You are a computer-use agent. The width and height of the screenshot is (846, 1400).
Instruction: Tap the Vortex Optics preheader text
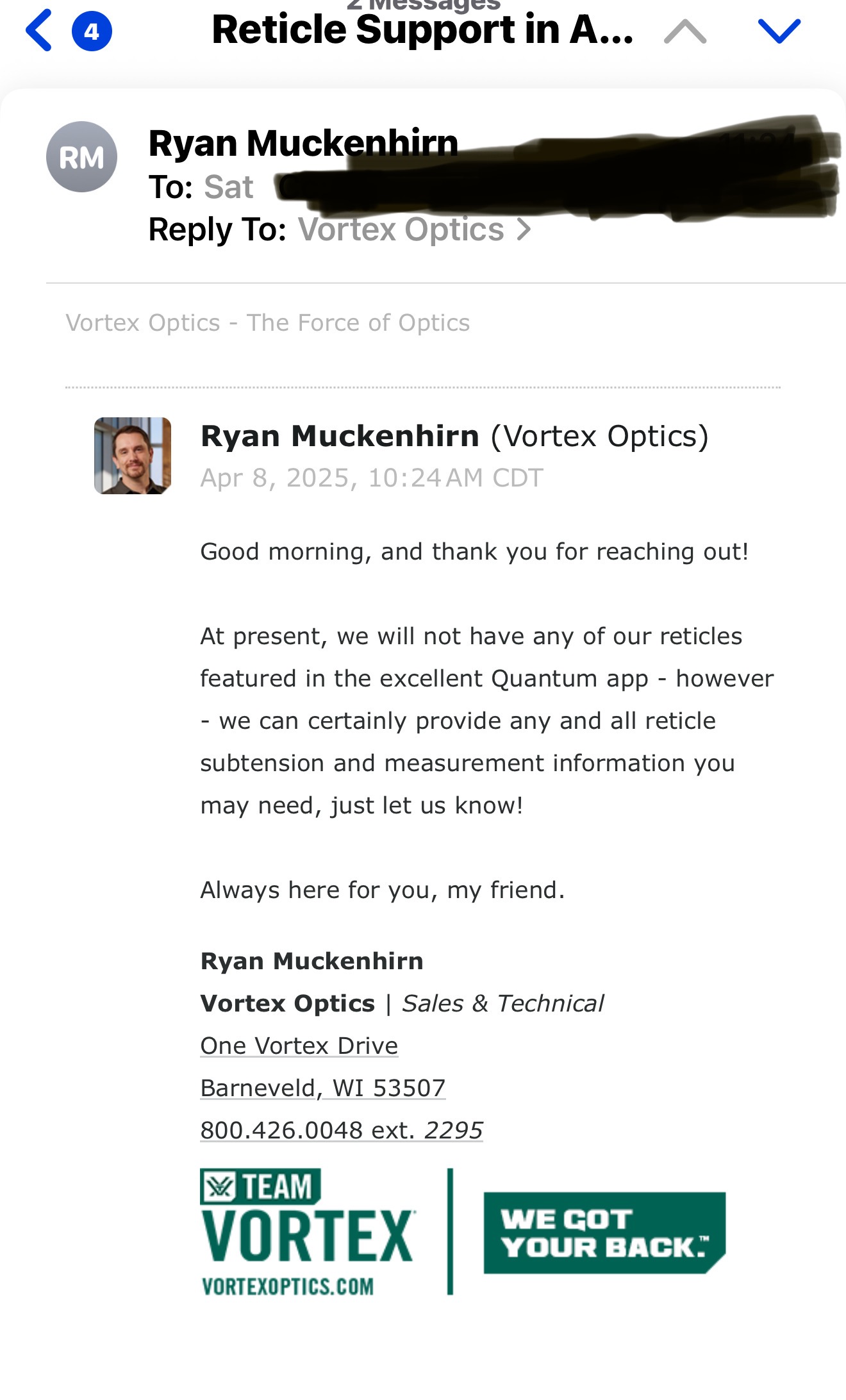pyautogui.click(x=268, y=323)
